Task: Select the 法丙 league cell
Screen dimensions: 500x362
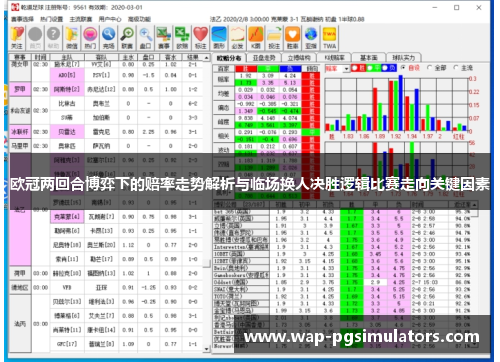Action: pyautogui.click(x=20, y=323)
